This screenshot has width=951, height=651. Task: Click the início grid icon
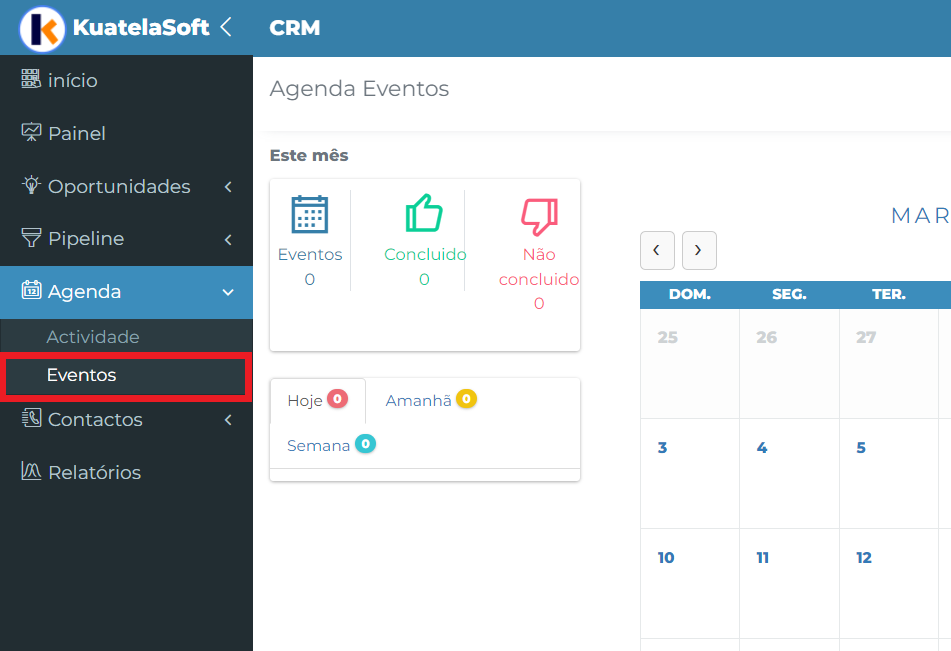pos(31,79)
